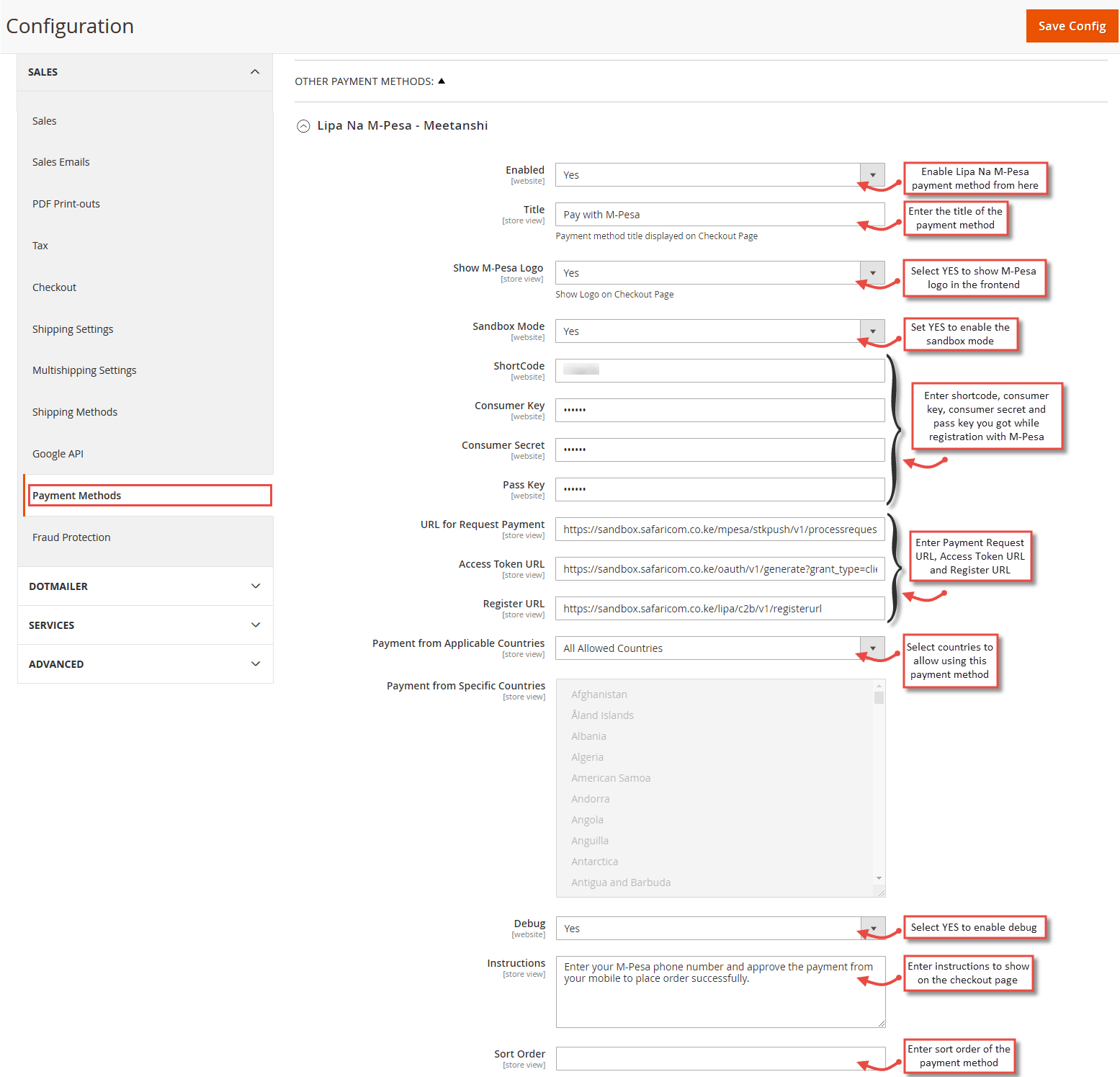Focus the Consumer Secret field

point(720,450)
